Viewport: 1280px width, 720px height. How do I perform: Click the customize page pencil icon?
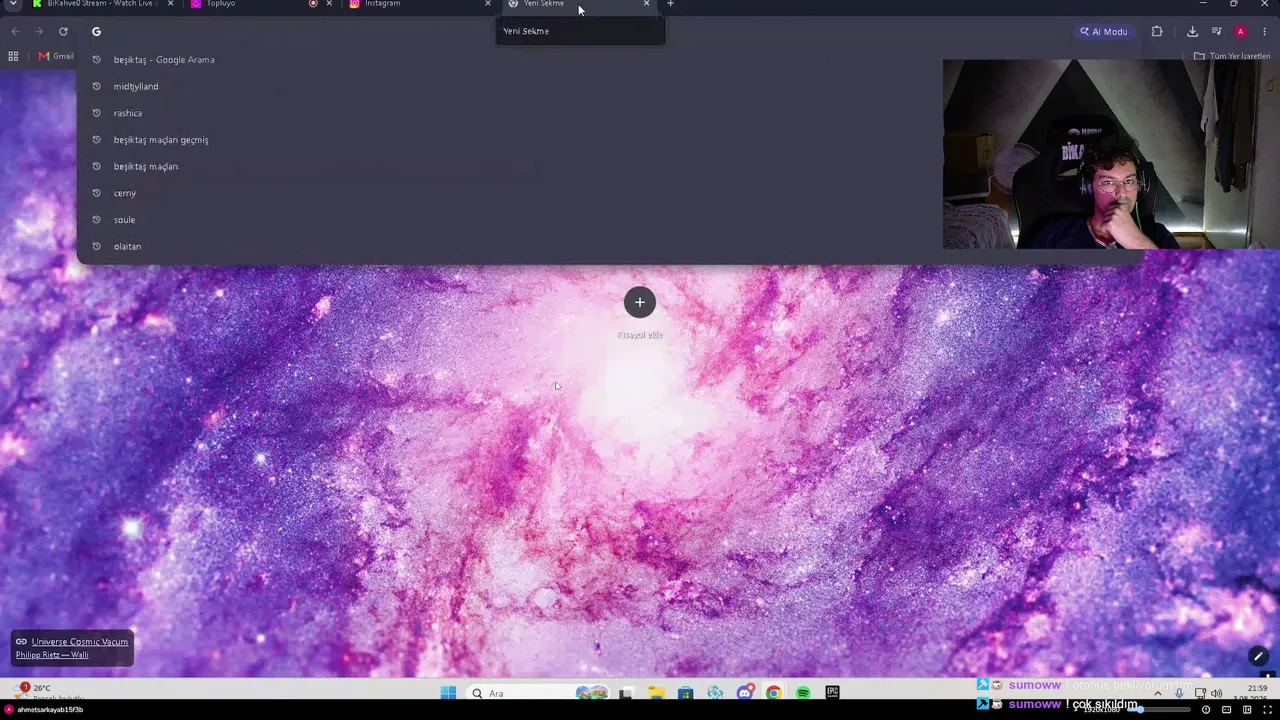1258,656
